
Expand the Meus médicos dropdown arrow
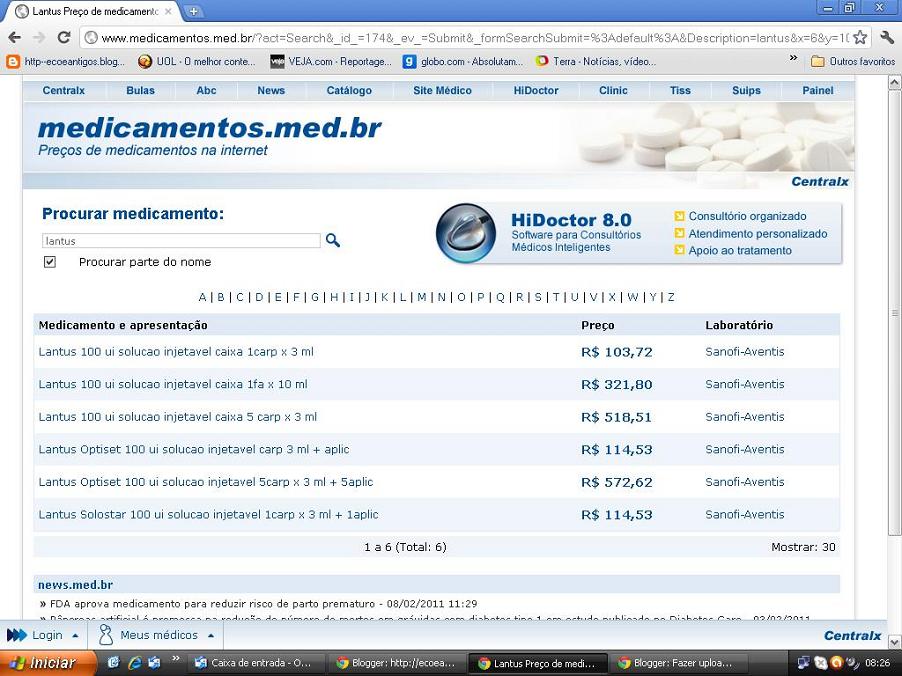click(x=211, y=636)
